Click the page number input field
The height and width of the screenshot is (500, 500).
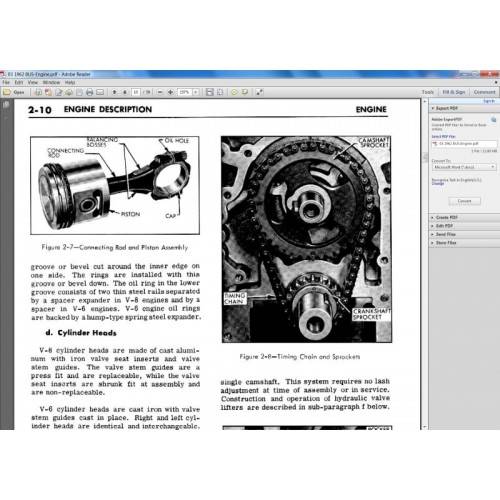pos(136,92)
